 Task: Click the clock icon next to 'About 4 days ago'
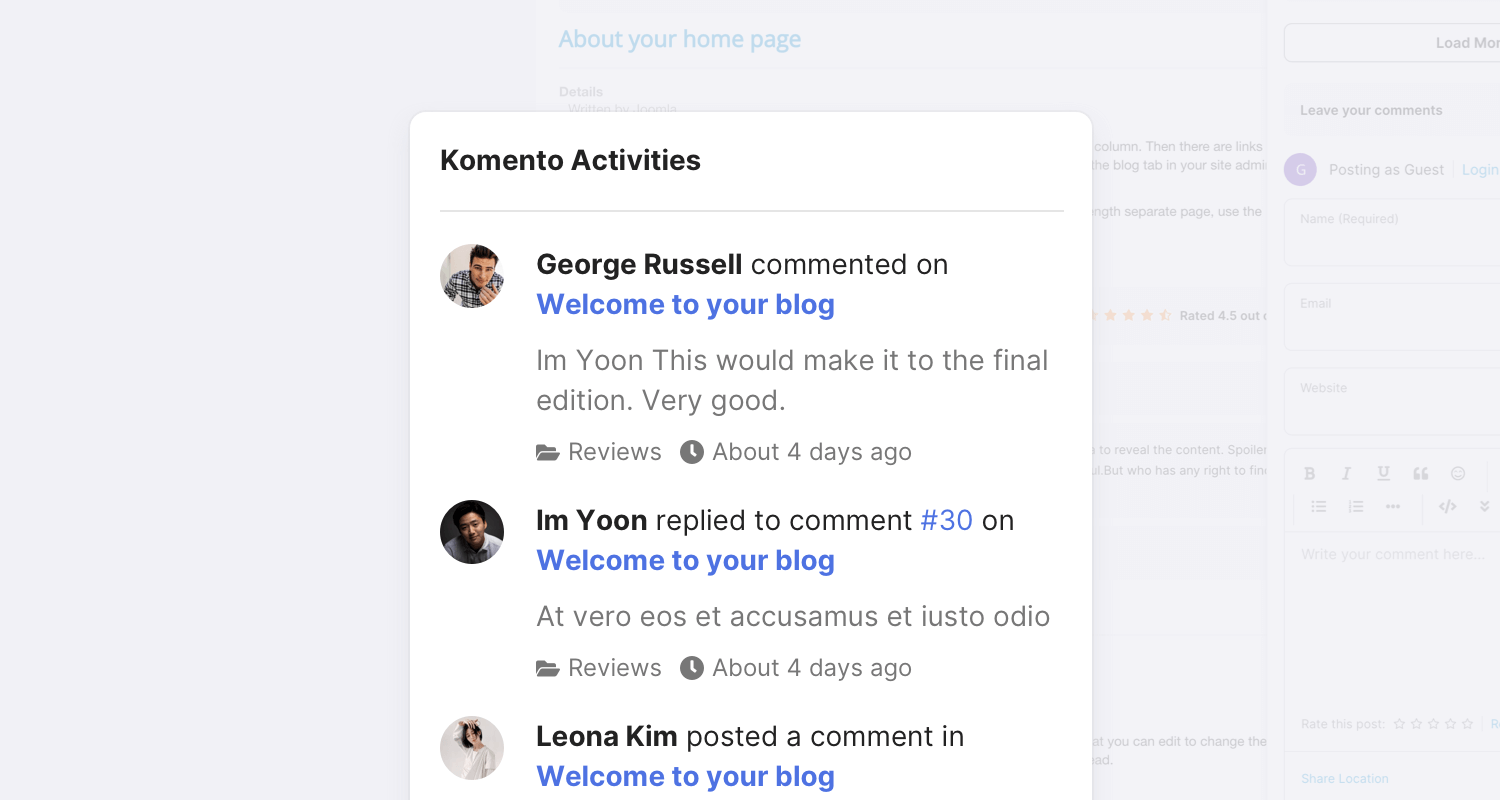click(x=691, y=451)
